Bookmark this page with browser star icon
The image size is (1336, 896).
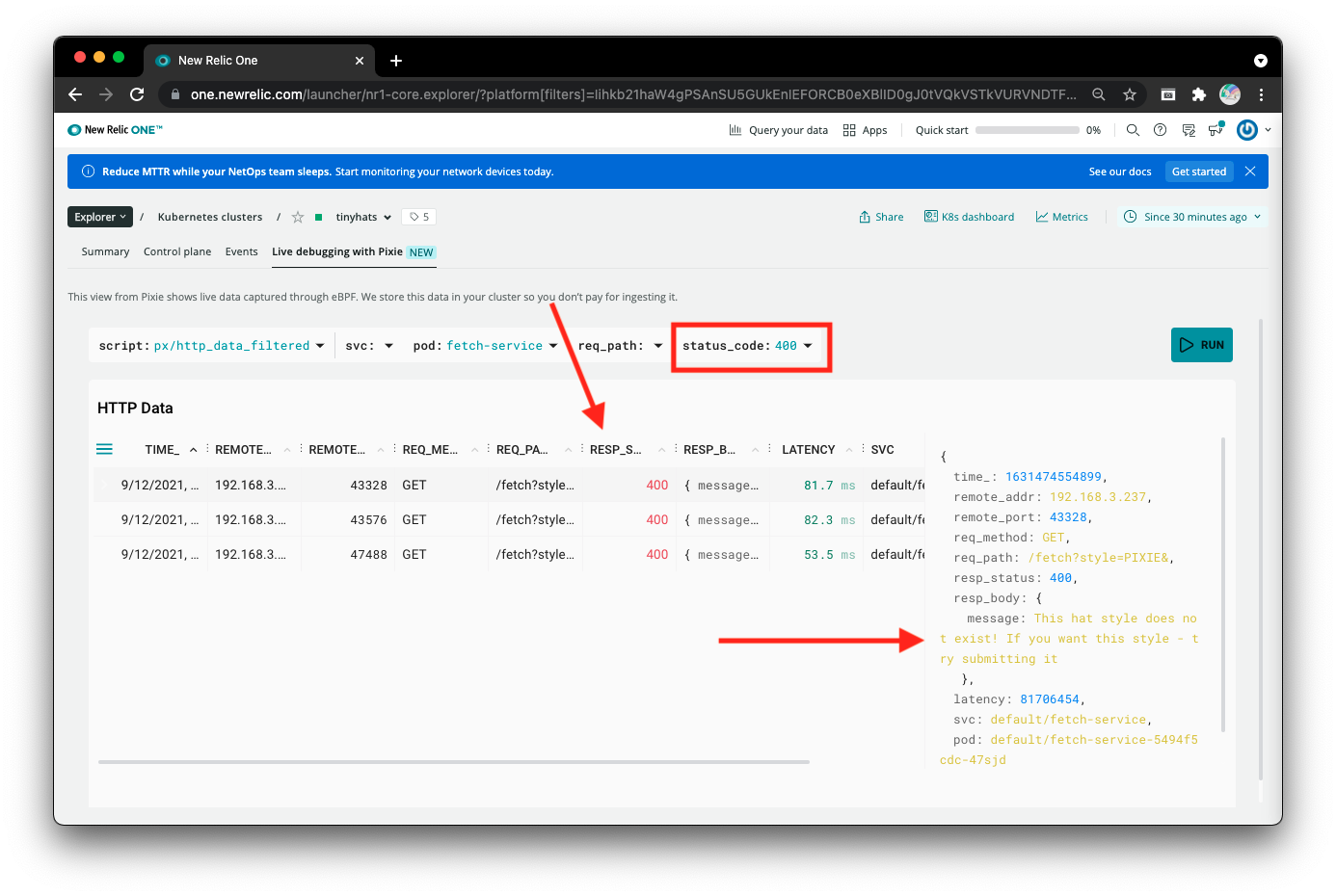pos(1129,94)
